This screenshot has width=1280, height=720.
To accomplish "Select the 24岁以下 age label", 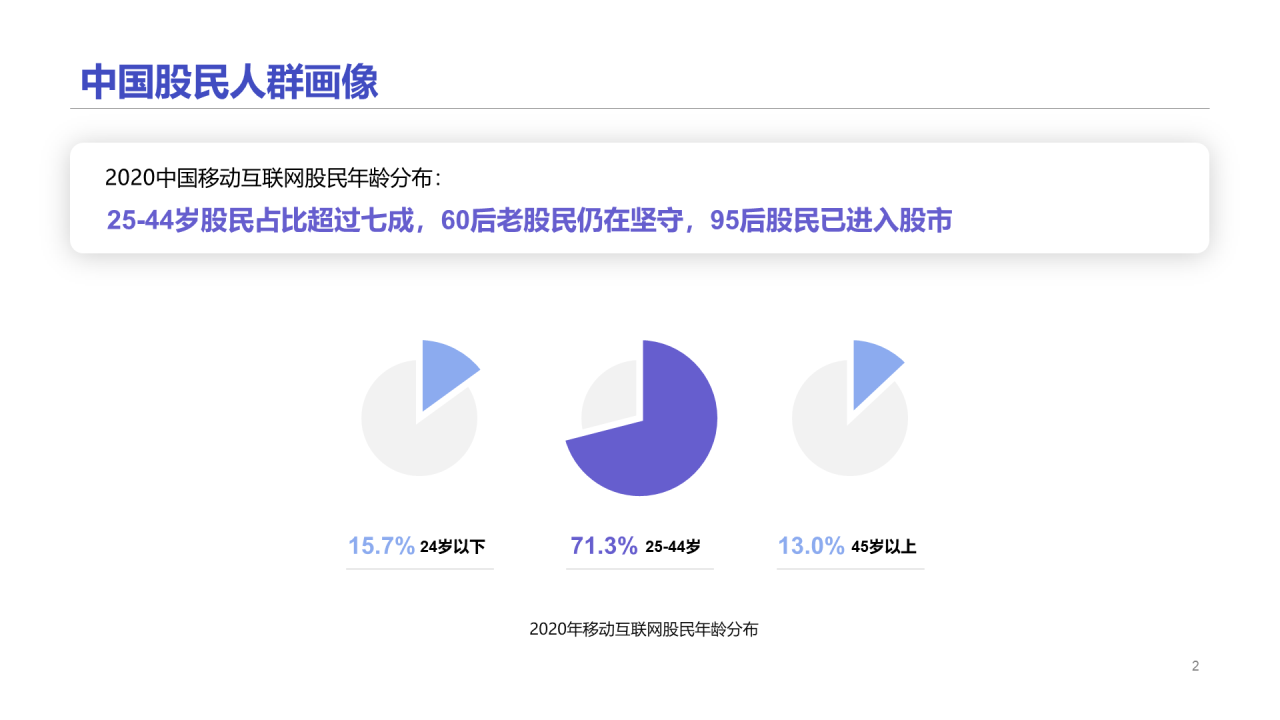I will (x=453, y=547).
